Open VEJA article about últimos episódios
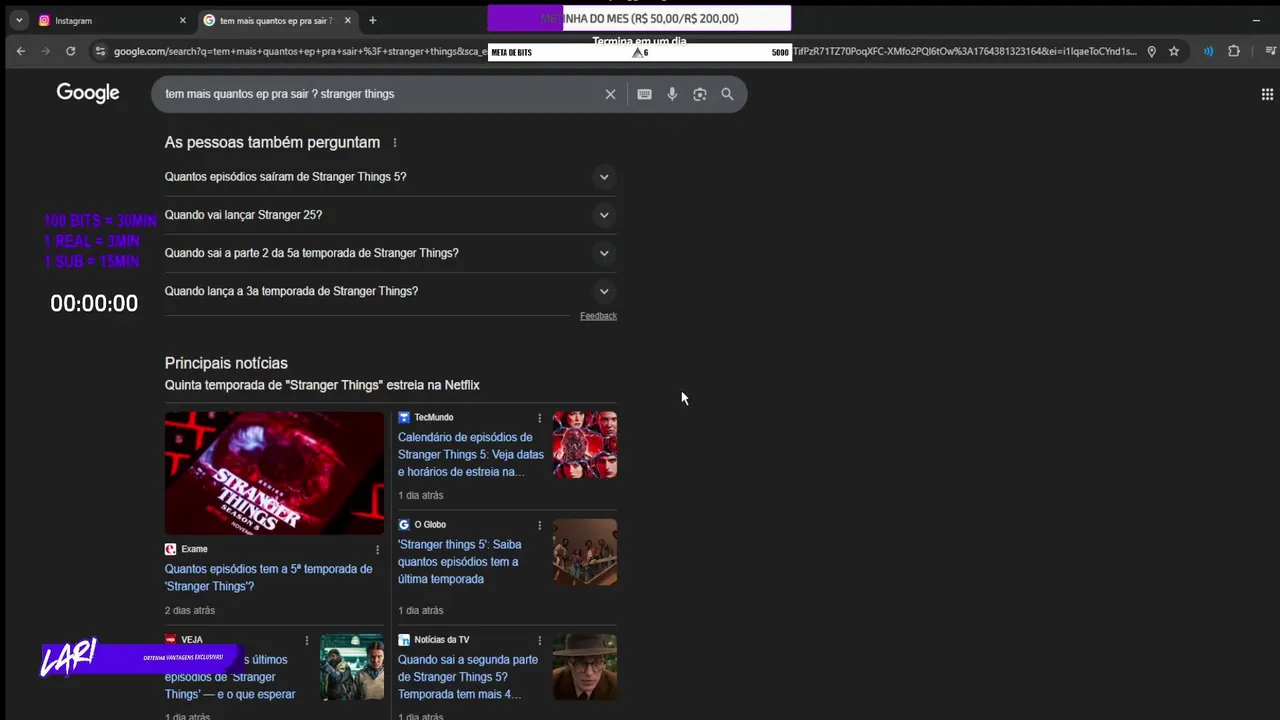1280x720 pixels. tap(230, 677)
